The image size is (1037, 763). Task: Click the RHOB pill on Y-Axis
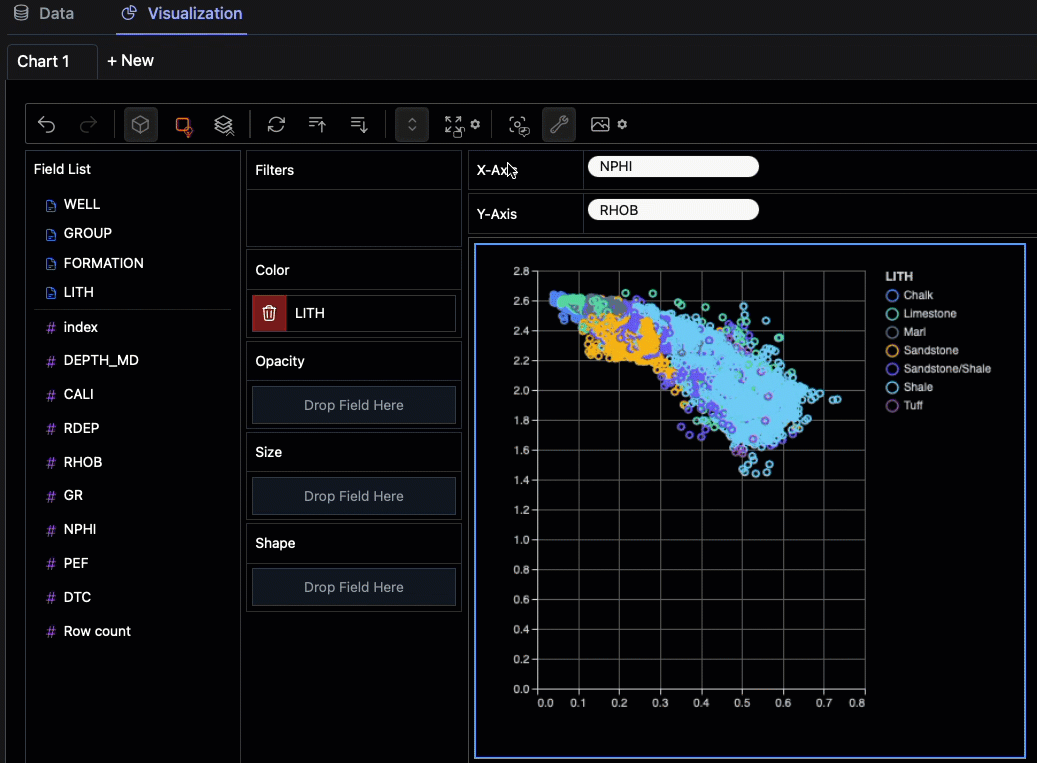pos(673,210)
